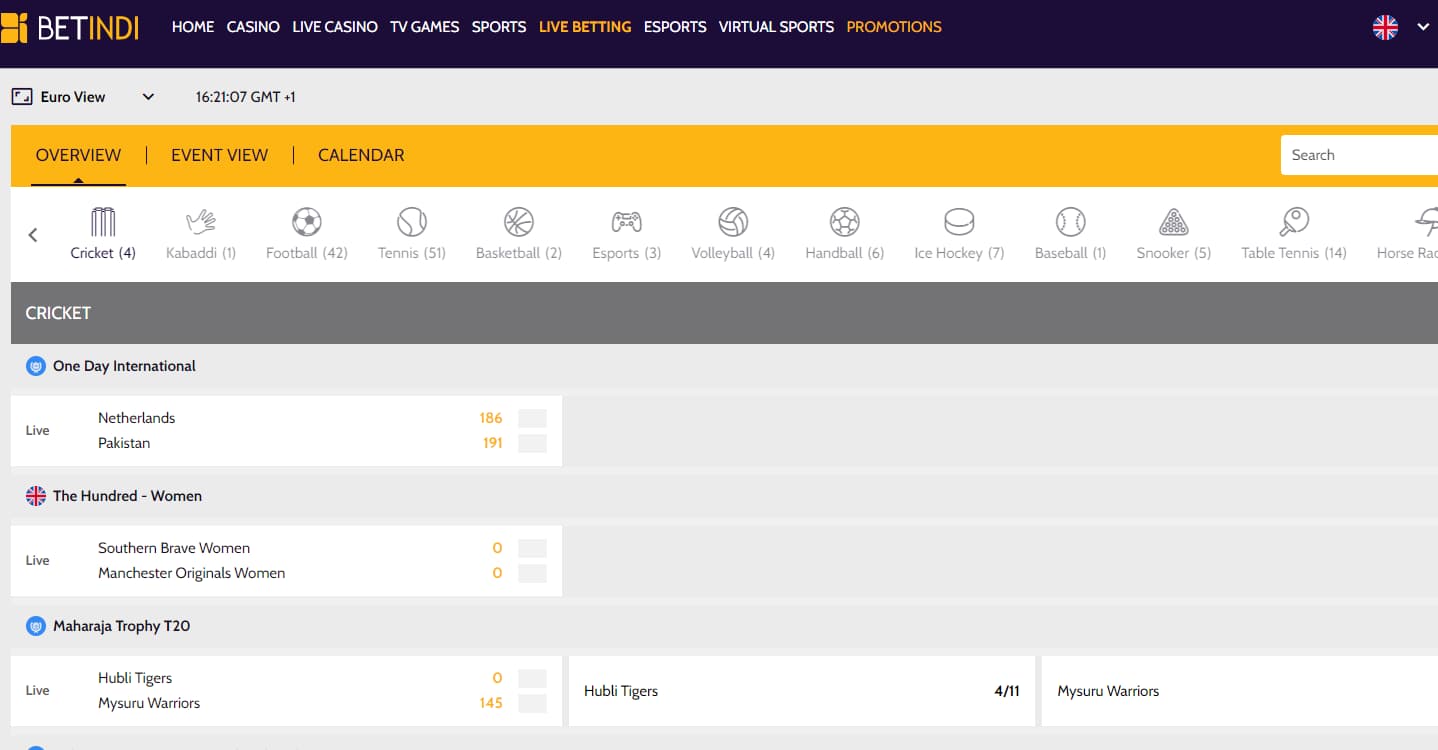Open the TV GAMES menu item

tap(425, 27)
